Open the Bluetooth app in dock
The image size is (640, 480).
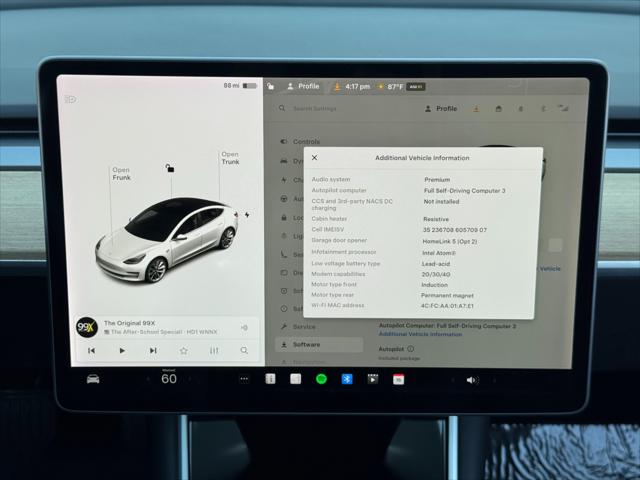(347, 379)
